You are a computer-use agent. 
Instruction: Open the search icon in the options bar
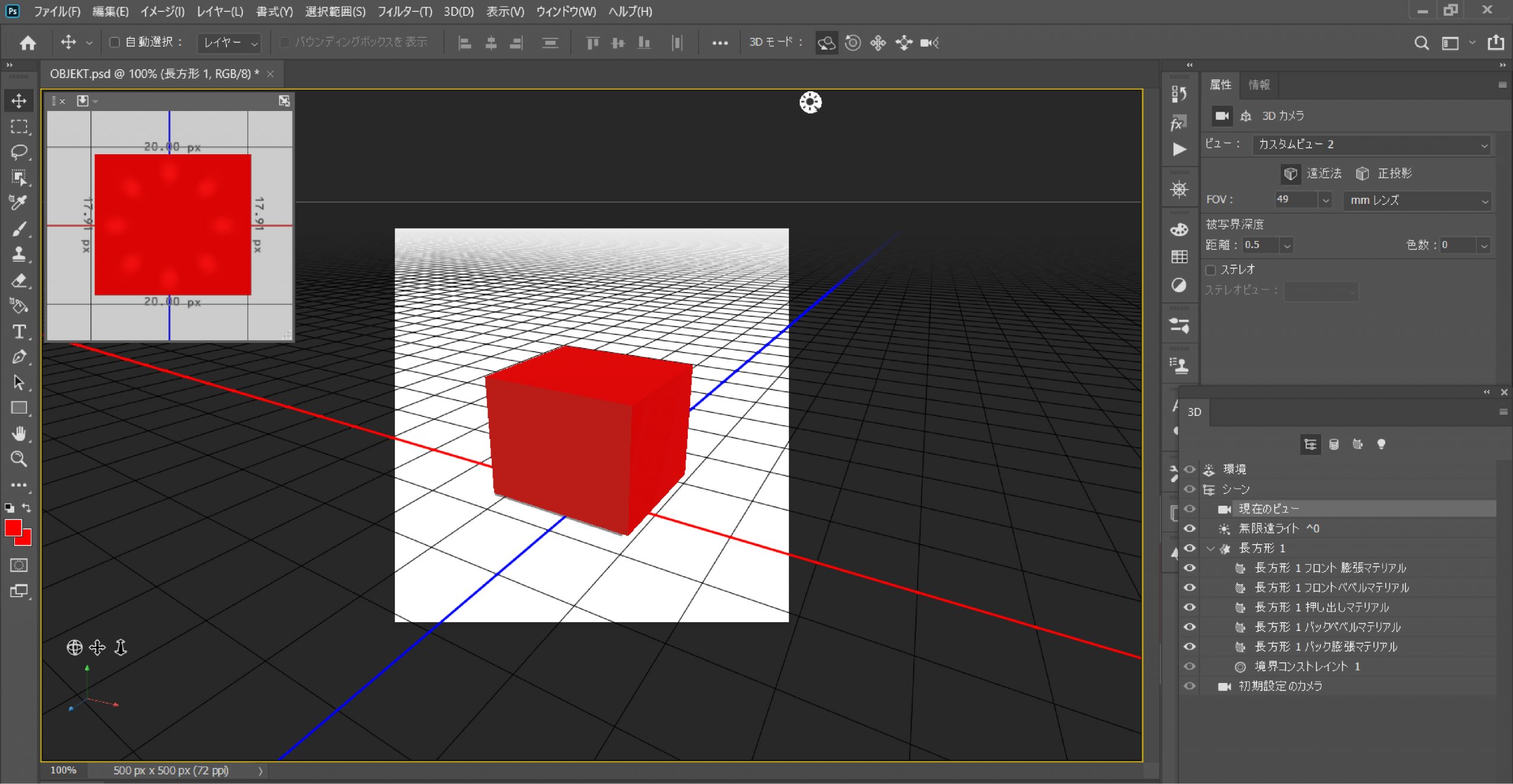coord(1421,43)
